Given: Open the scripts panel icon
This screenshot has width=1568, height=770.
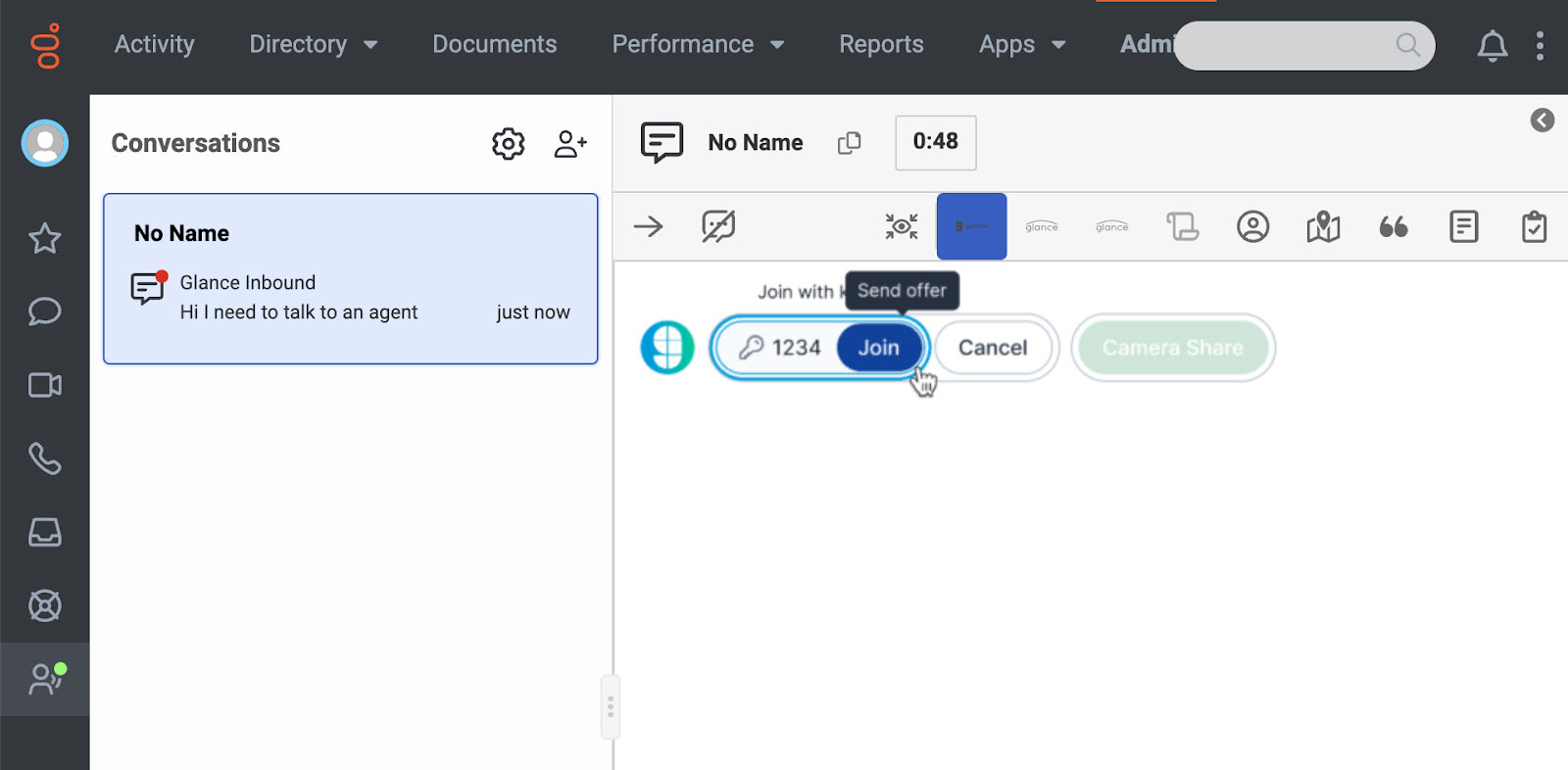Looking at the screenshot, I should 1182,227.
